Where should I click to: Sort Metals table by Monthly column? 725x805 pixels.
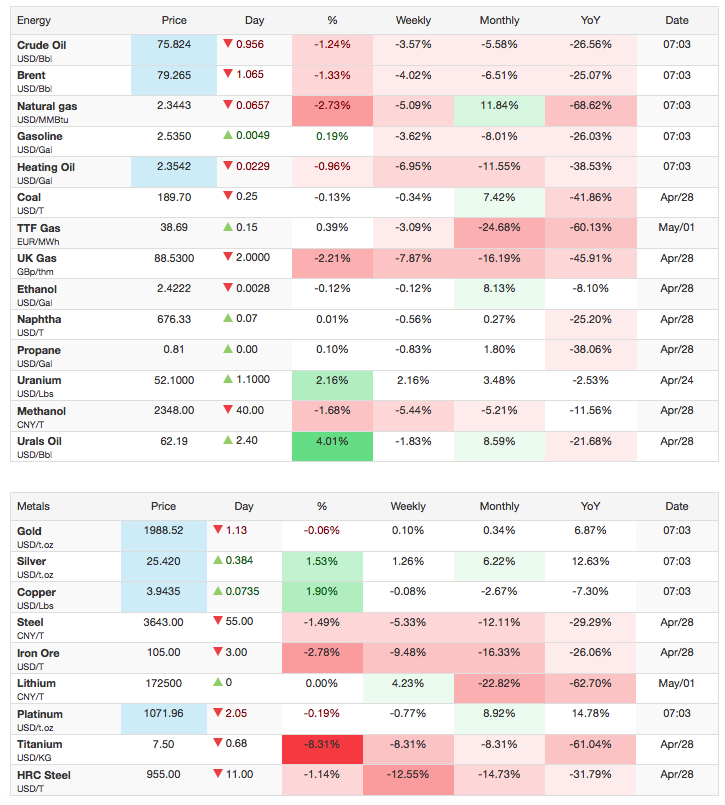coord(499,506)
